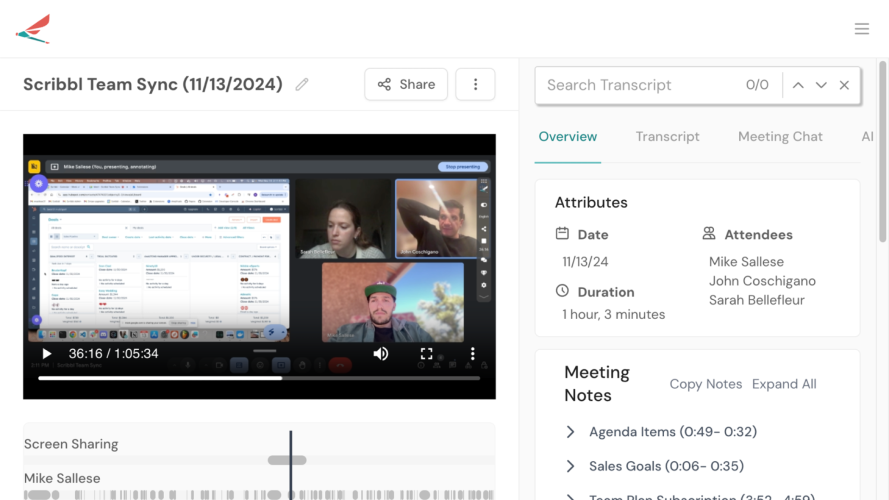The width and height of the screenshot is (889, 500).
Task: Click attendee John Coschigano
Action: click(762, 281)
